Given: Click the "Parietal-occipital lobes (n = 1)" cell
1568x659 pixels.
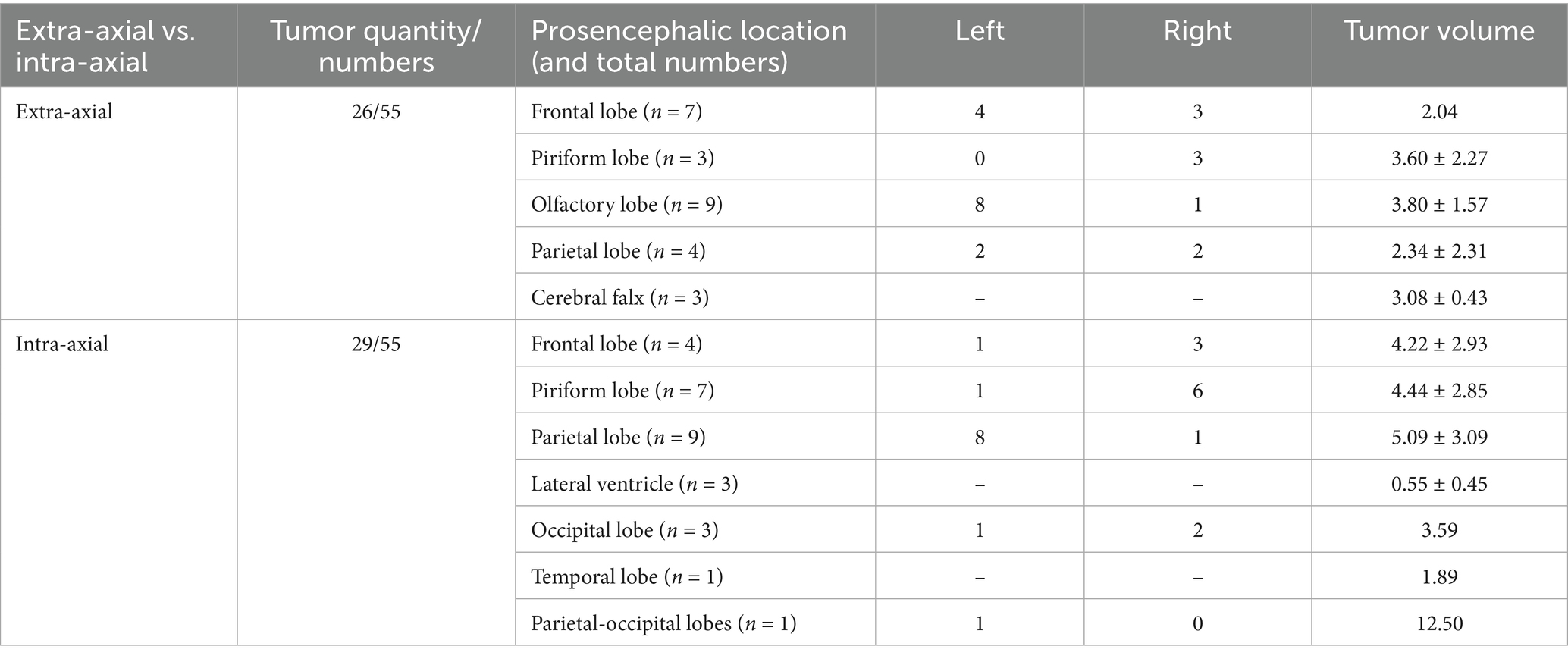Looking at the screenshot, I should pyautogui.click(x=663, y=623).
